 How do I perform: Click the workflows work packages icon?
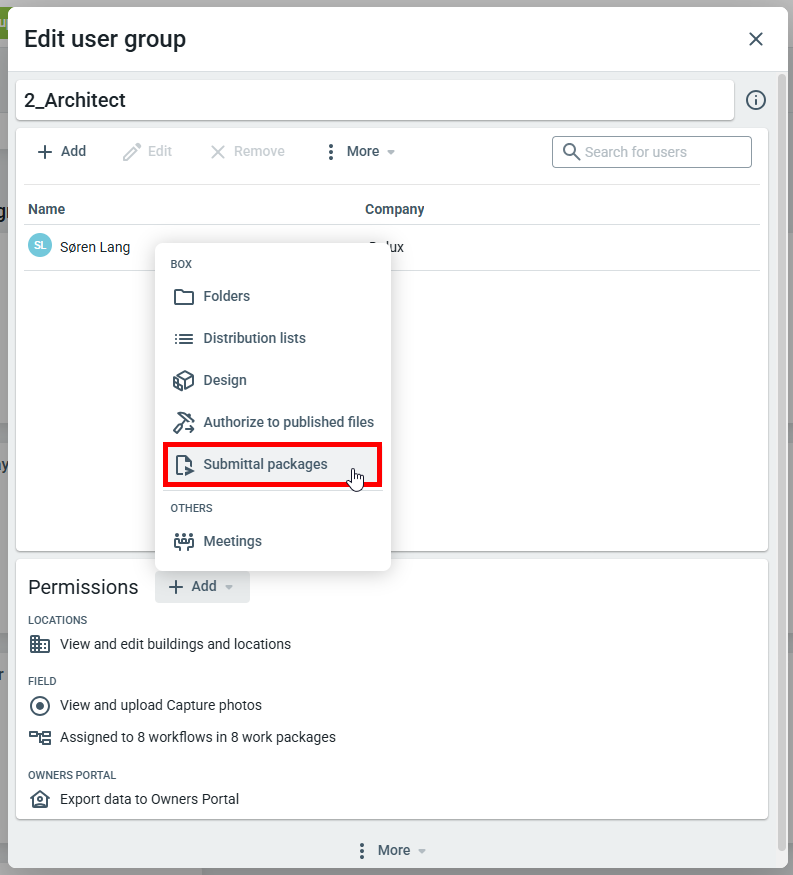coord(40,738)
